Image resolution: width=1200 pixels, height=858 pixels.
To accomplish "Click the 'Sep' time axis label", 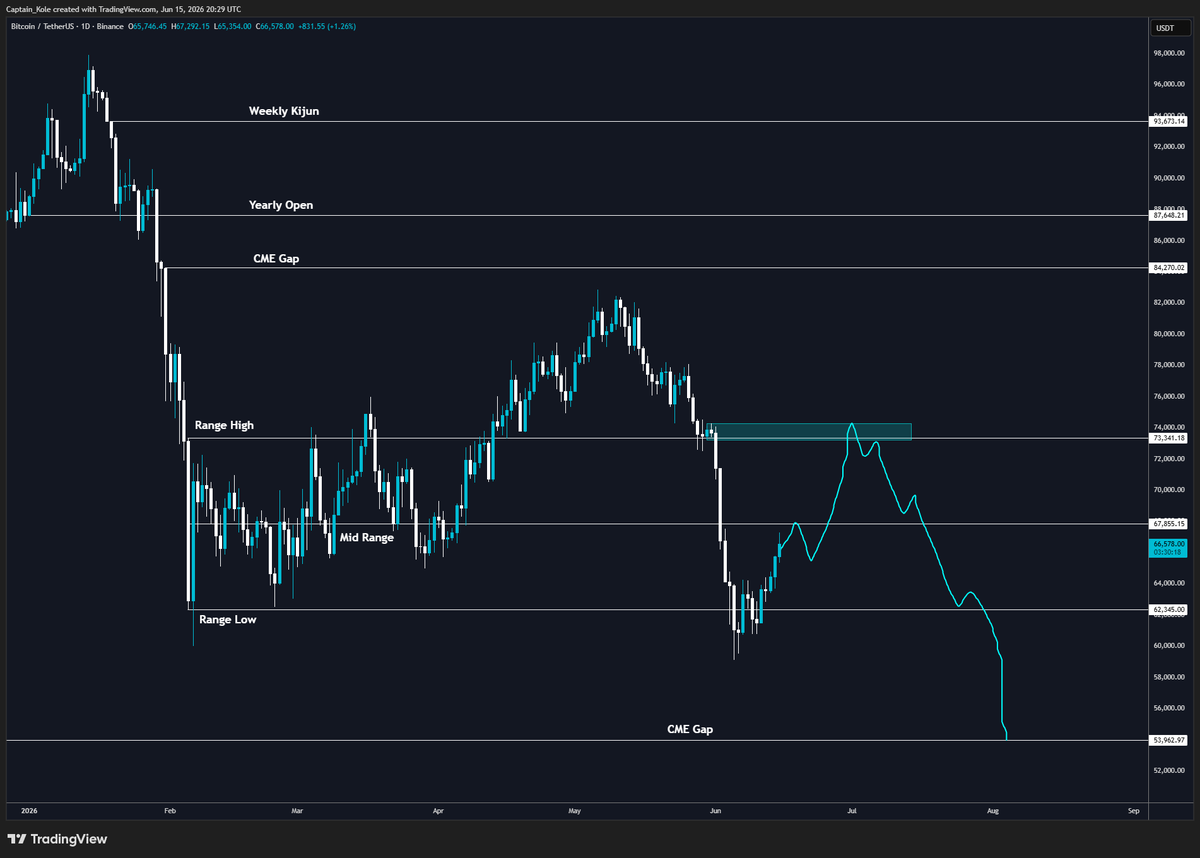I will 1133,810.
